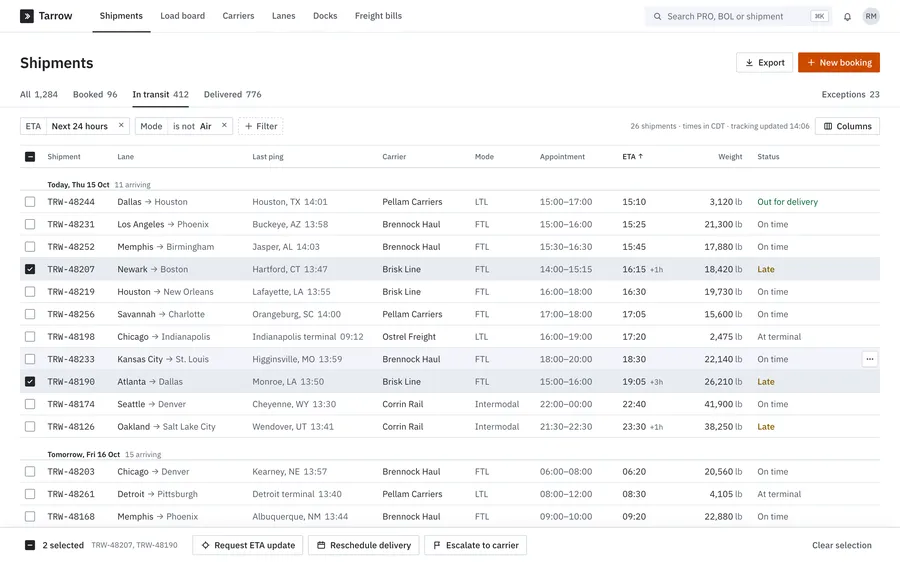Click the Export button
Viewport: 900px width, 562px height.
[x=765, y=63]
